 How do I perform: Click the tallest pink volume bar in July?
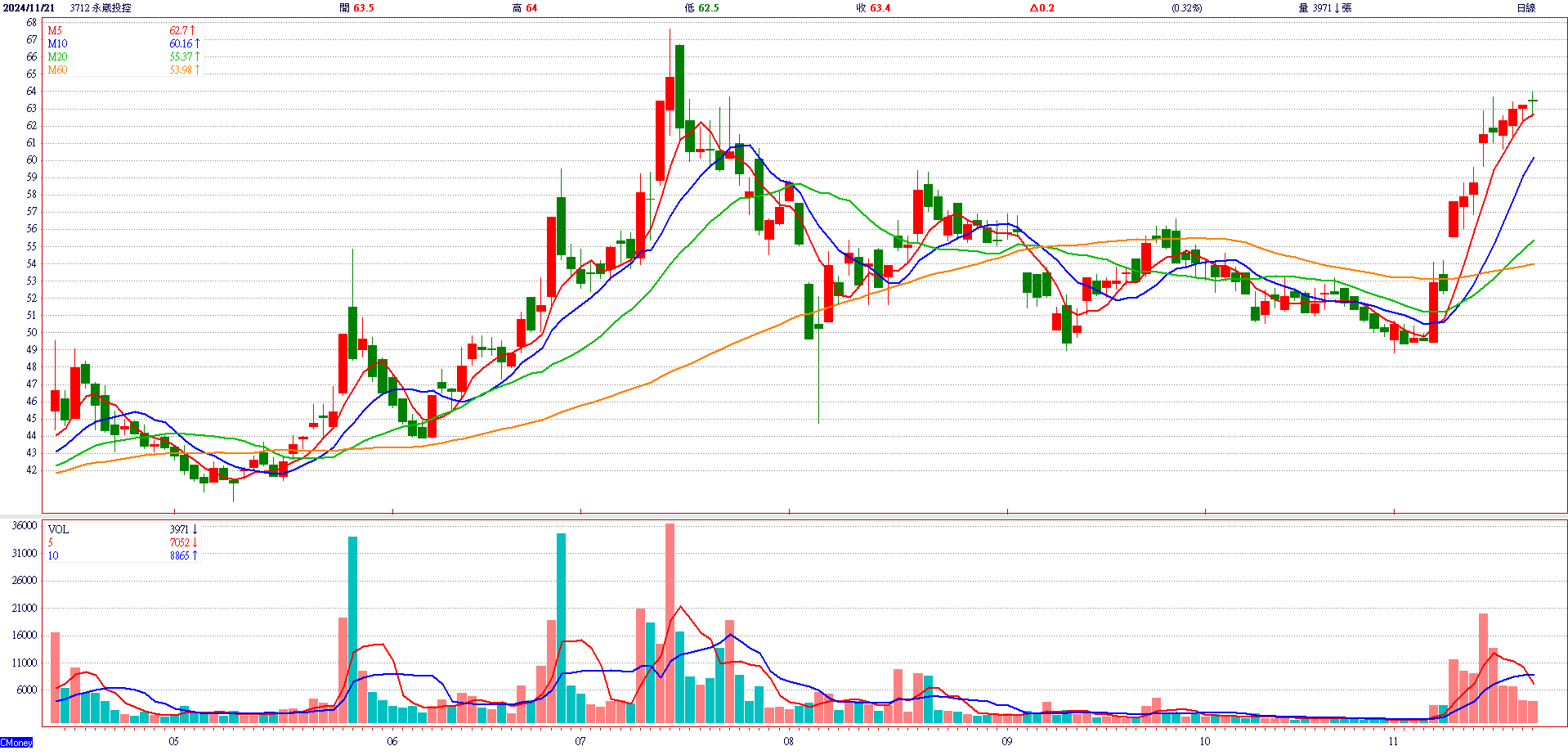pos(670,623)
